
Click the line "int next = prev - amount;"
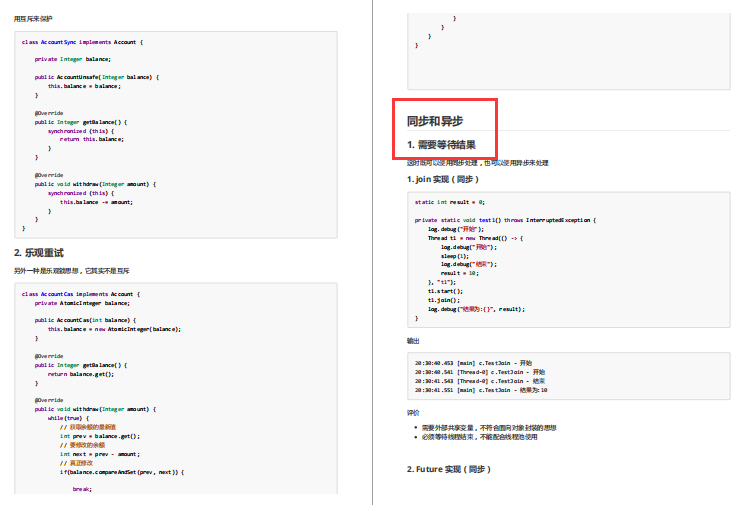100,454
